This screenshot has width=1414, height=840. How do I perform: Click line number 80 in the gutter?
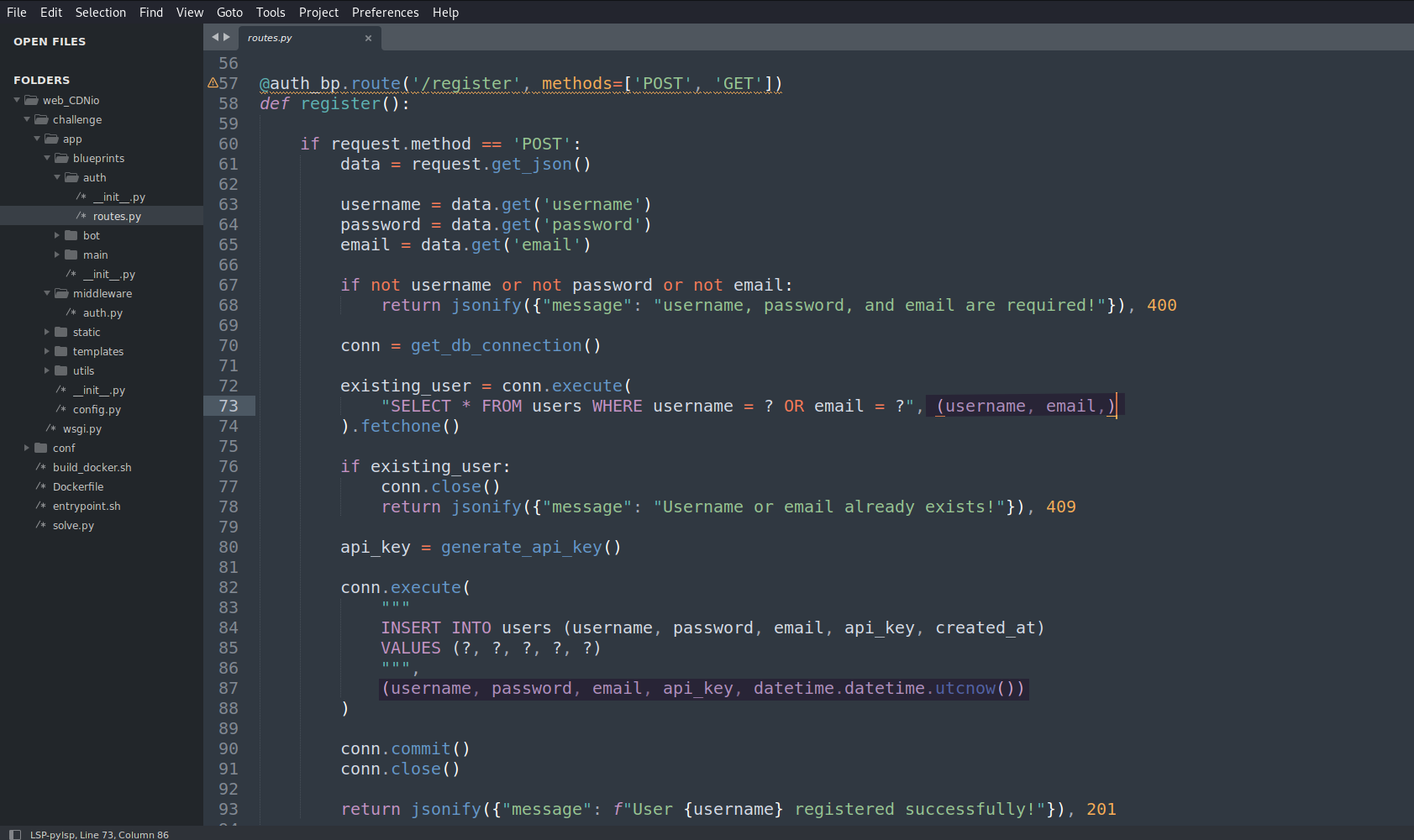229,547
